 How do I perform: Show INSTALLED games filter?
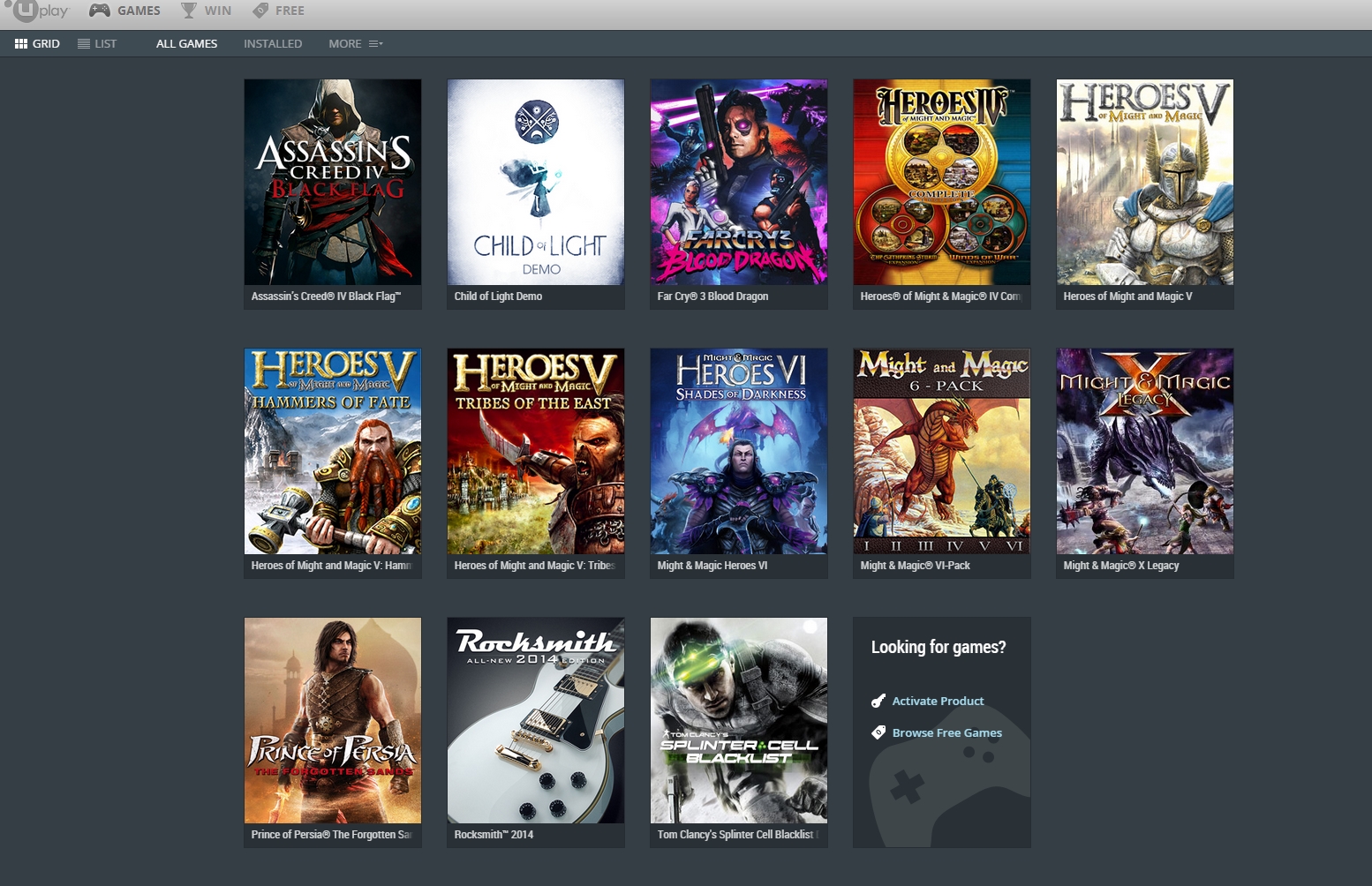click(x=273, y=43)
